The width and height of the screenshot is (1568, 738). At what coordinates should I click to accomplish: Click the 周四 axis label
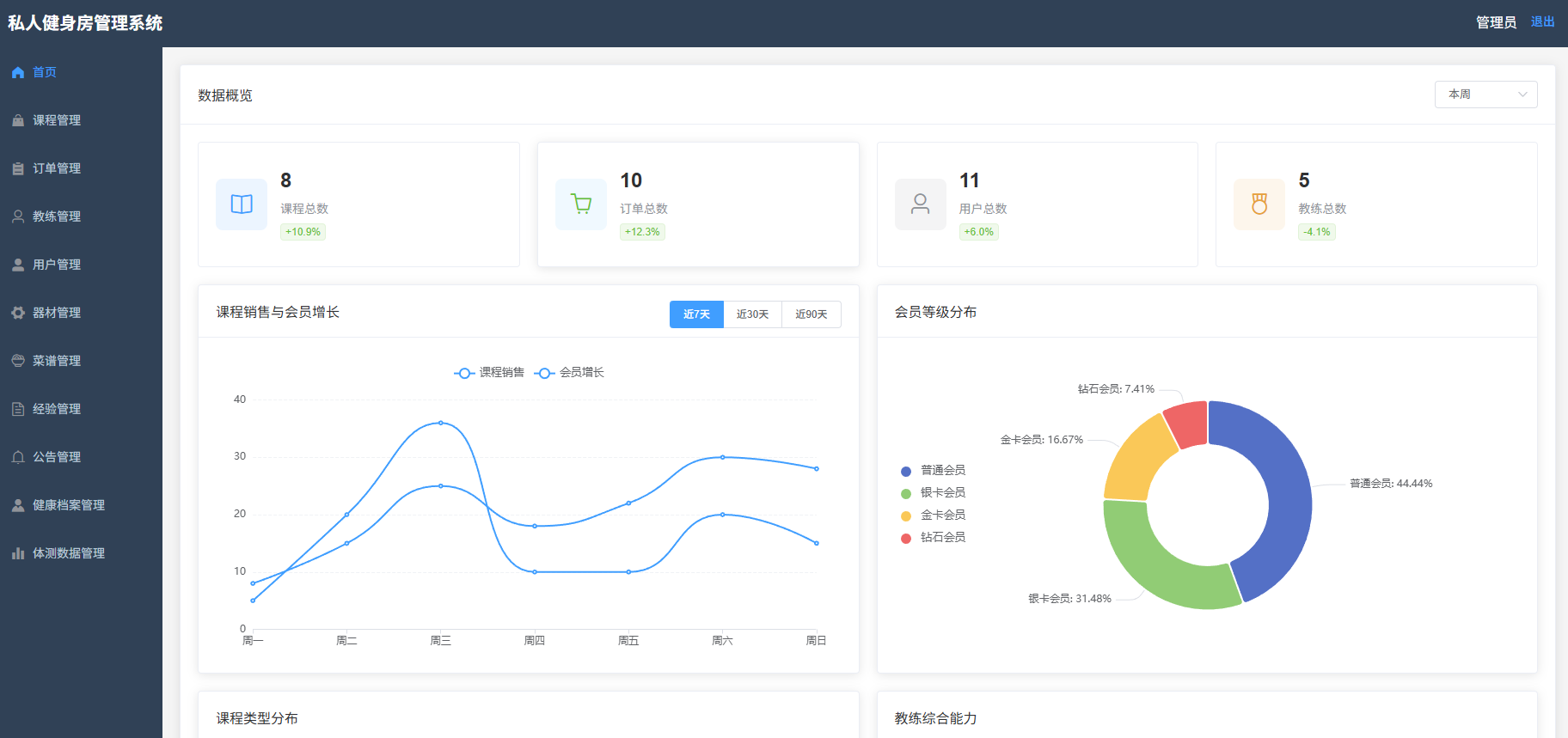tap(535, 641)
